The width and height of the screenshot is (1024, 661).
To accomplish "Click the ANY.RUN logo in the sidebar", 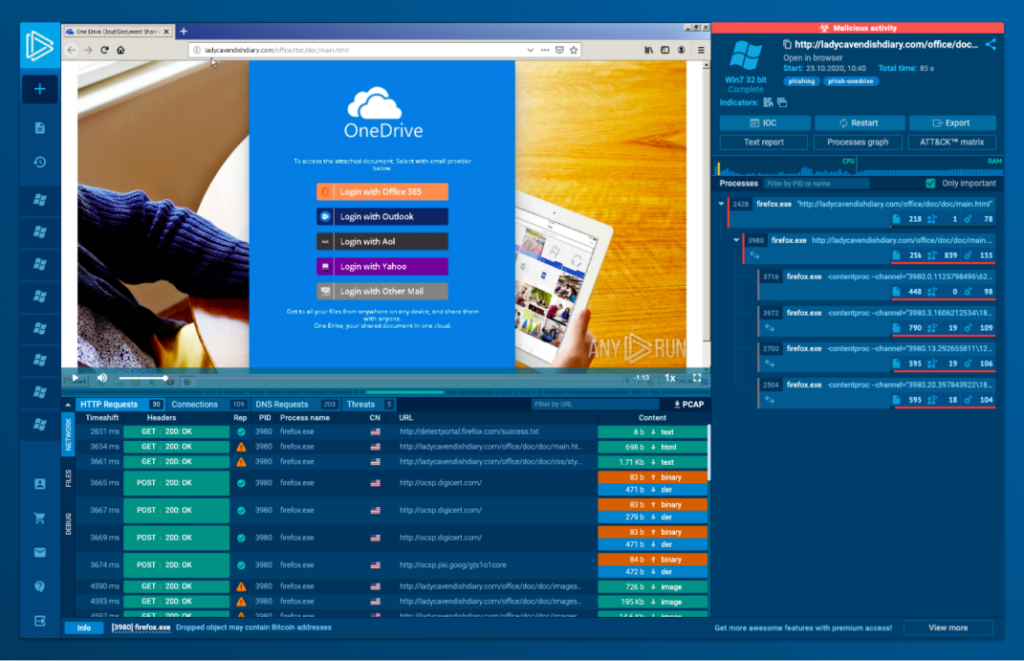I will (x=40, y=46).
